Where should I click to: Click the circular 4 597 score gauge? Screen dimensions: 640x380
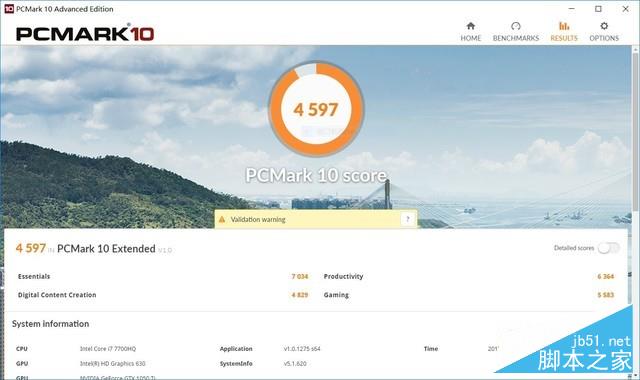(x=316, y=109)
